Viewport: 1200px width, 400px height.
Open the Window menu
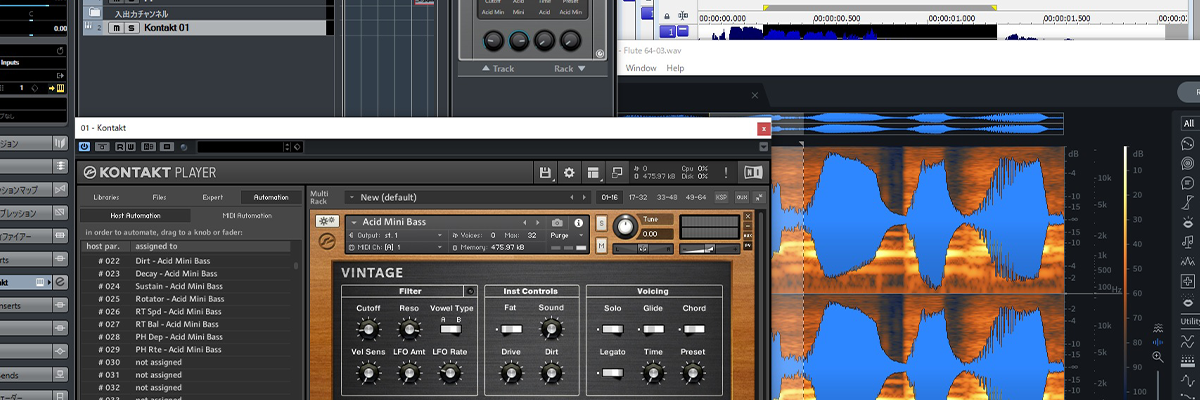pos(641,68)
